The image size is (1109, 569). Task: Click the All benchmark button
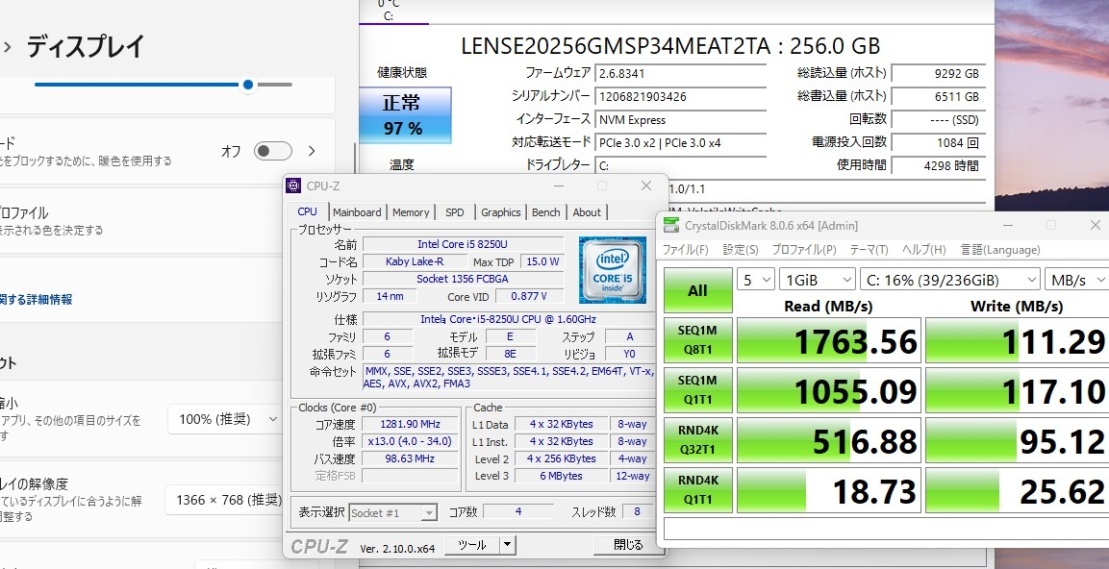(x=697, y=291)
